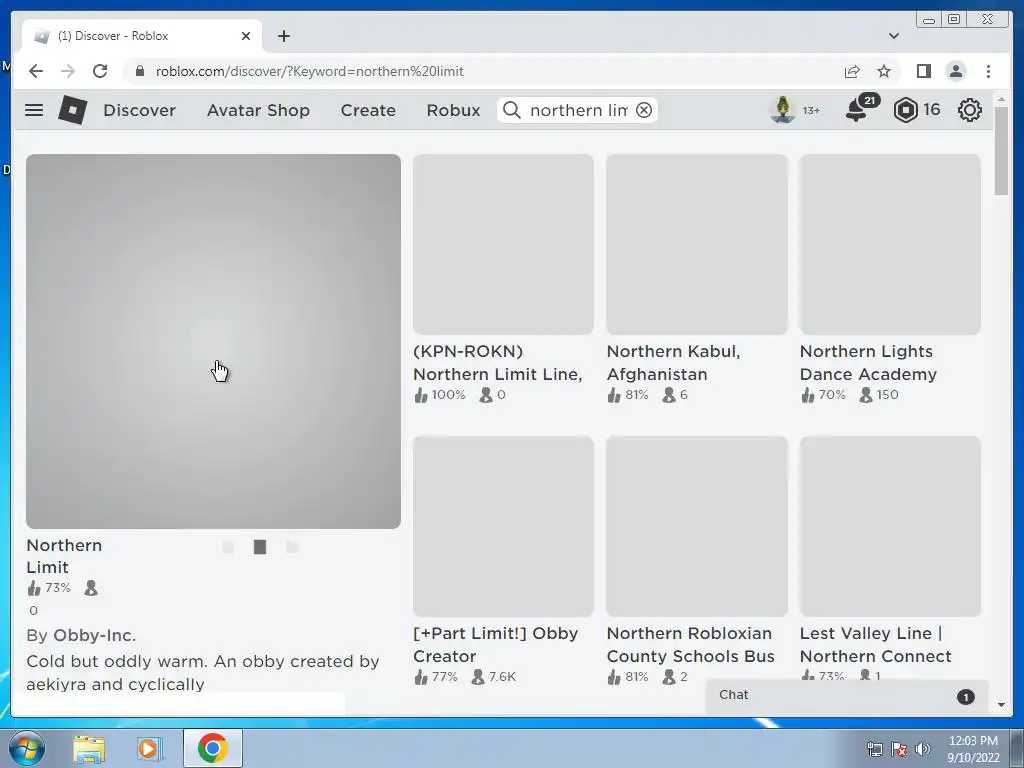Viewport: 1024px width, 768px height.
Task: Select the third carousel indicator dot
Action: (x=293, y=547)
